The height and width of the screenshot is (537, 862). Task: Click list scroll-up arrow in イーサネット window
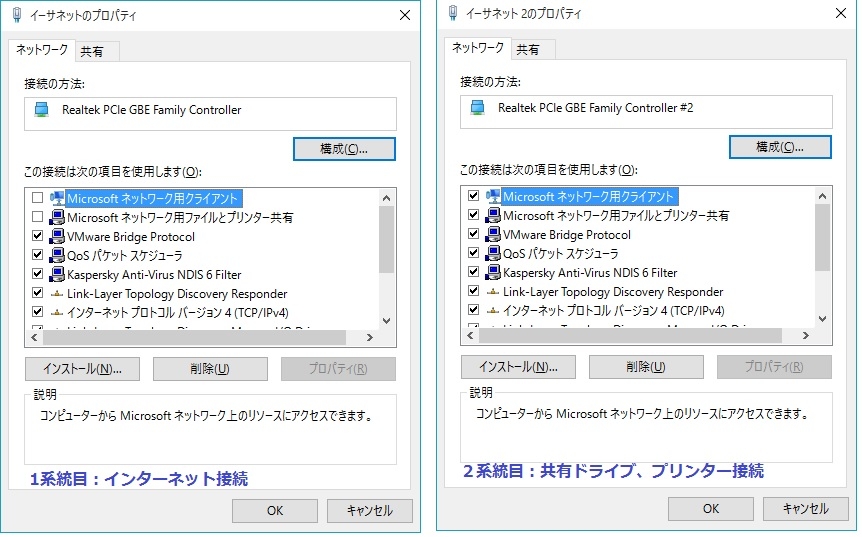coord(386,198)
